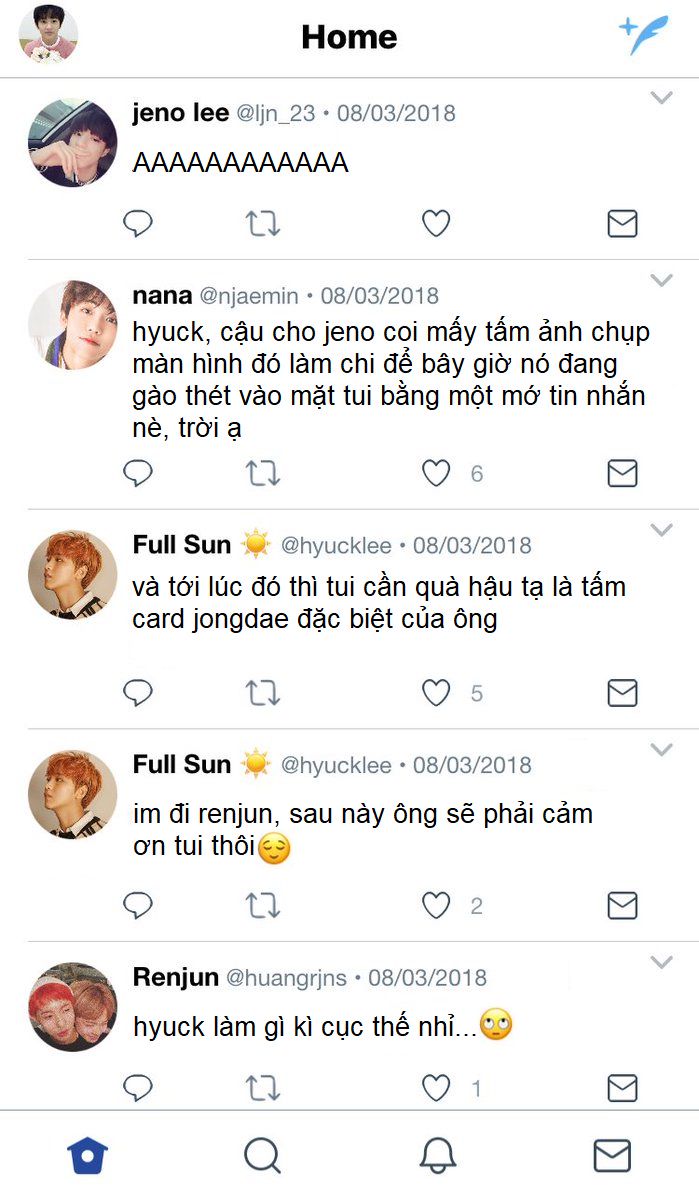Open nana's profile name link
699x1200 pixels.
[x=162, y=296]
